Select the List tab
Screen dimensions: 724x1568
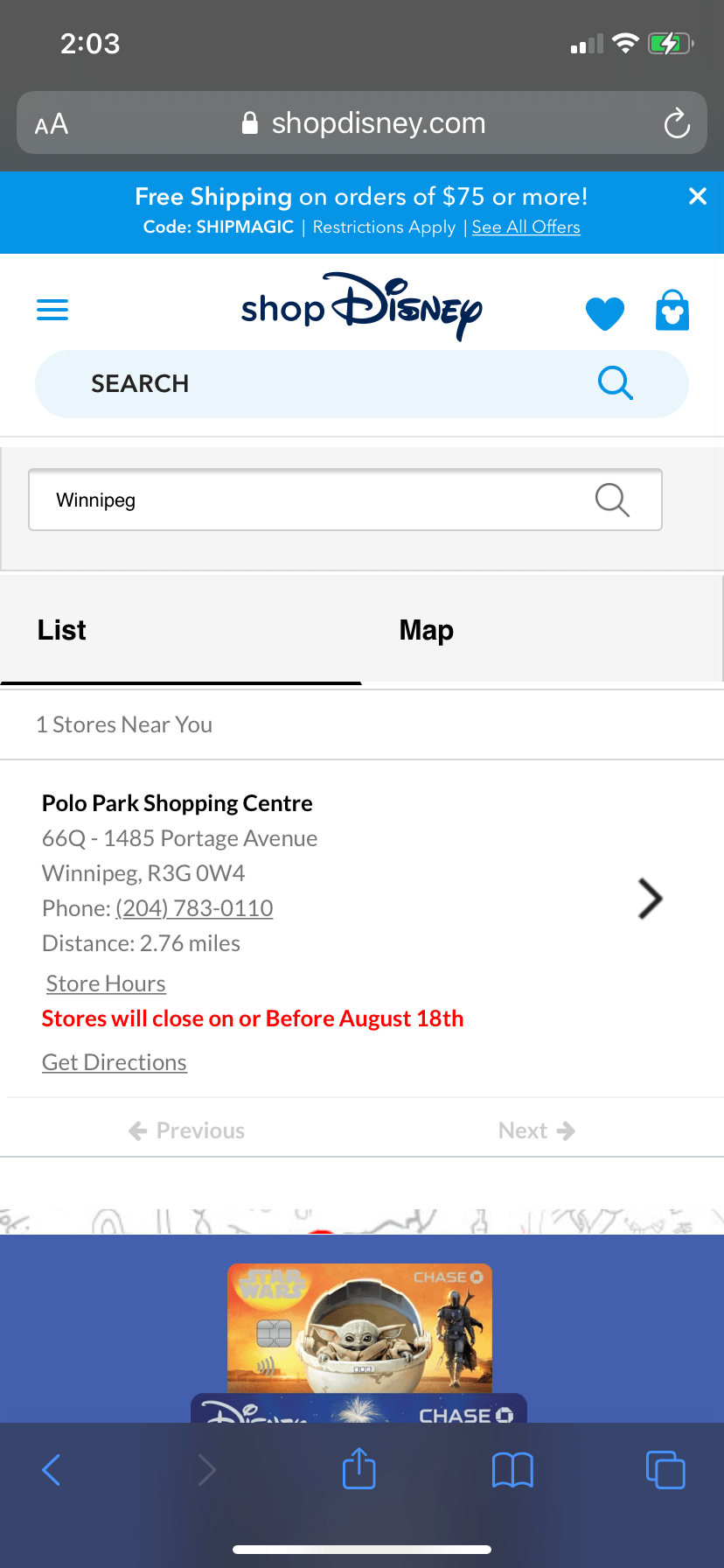(x=61, y=630)
